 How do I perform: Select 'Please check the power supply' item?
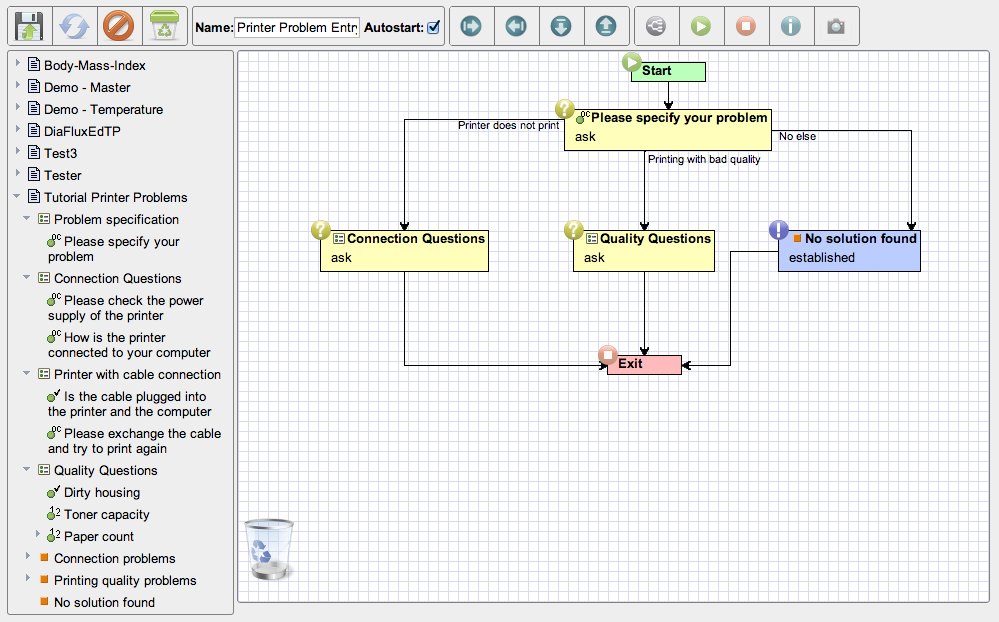[x=126, y=308]
